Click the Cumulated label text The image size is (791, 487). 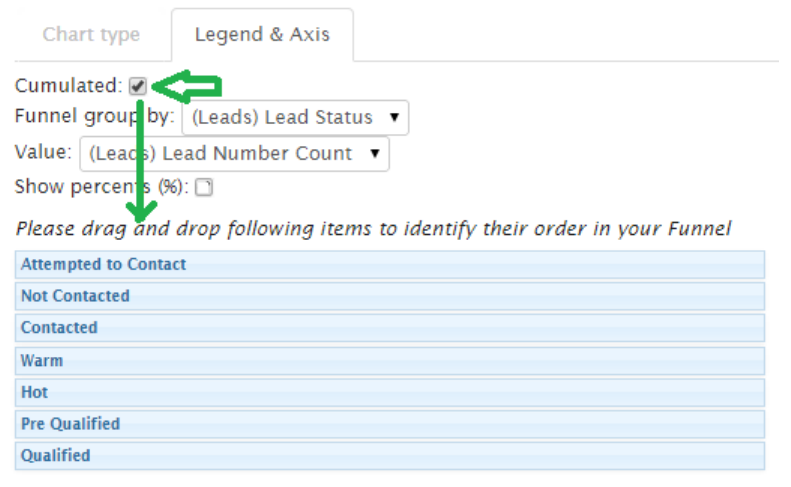coord(68,87)
